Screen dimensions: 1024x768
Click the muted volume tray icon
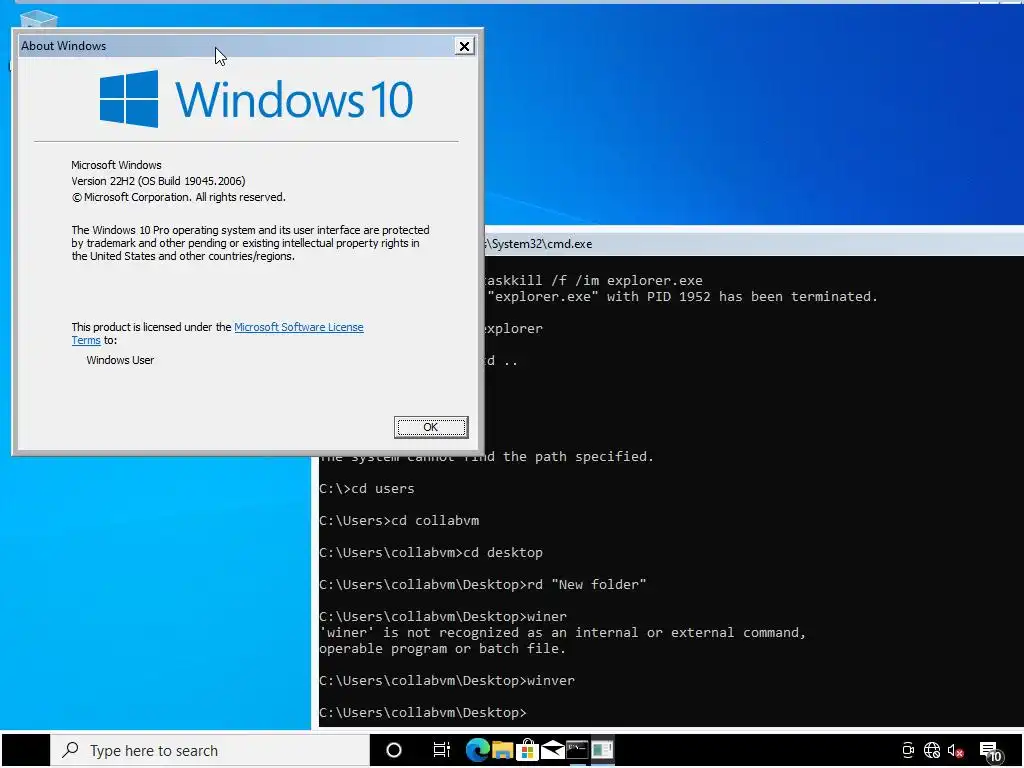[x=955, y=751]
